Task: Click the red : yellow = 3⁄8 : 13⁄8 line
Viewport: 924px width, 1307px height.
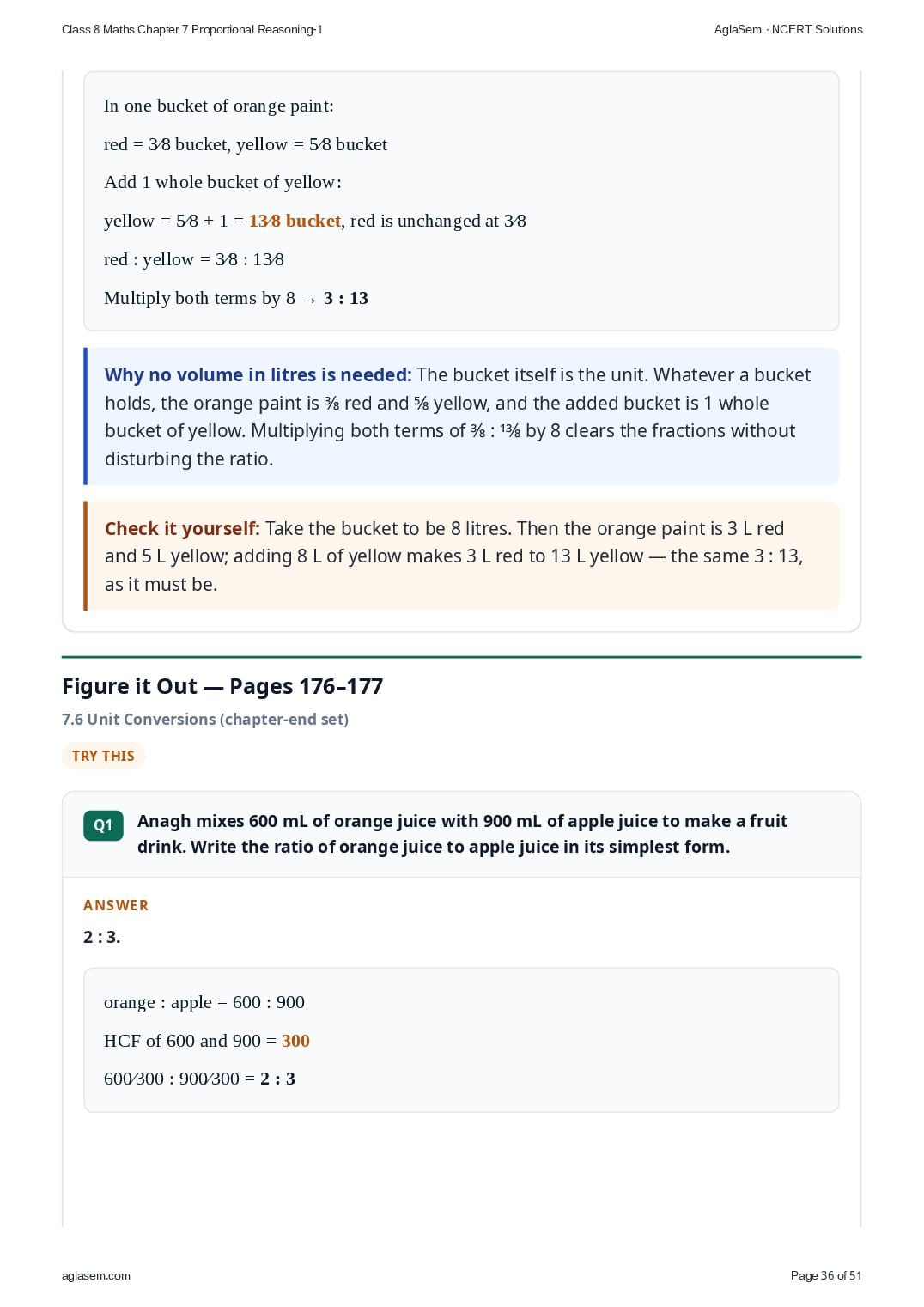Action: point(194,259)
